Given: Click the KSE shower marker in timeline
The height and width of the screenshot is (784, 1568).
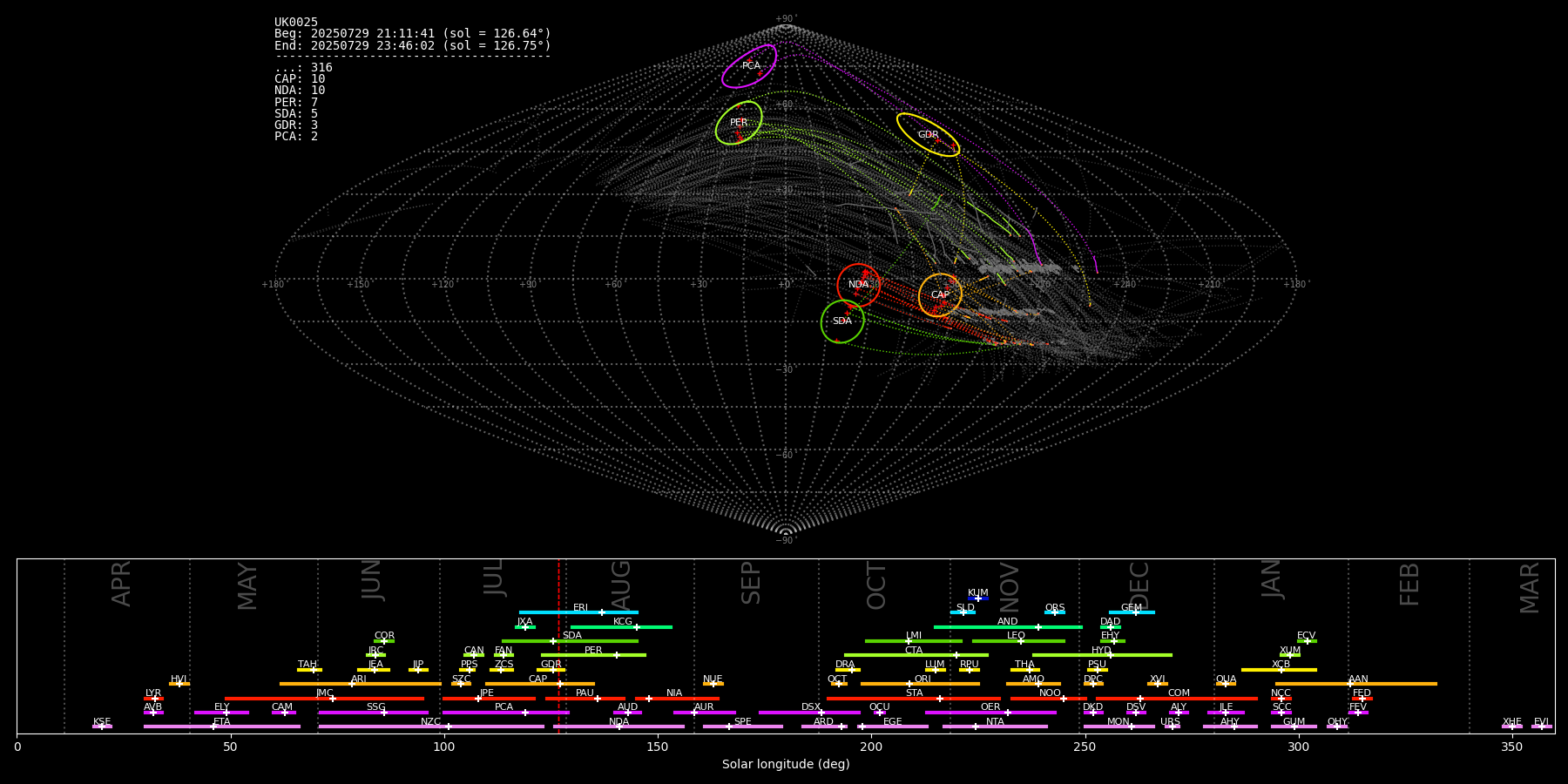Looking at the screenshot, I should tap(102, 727).
